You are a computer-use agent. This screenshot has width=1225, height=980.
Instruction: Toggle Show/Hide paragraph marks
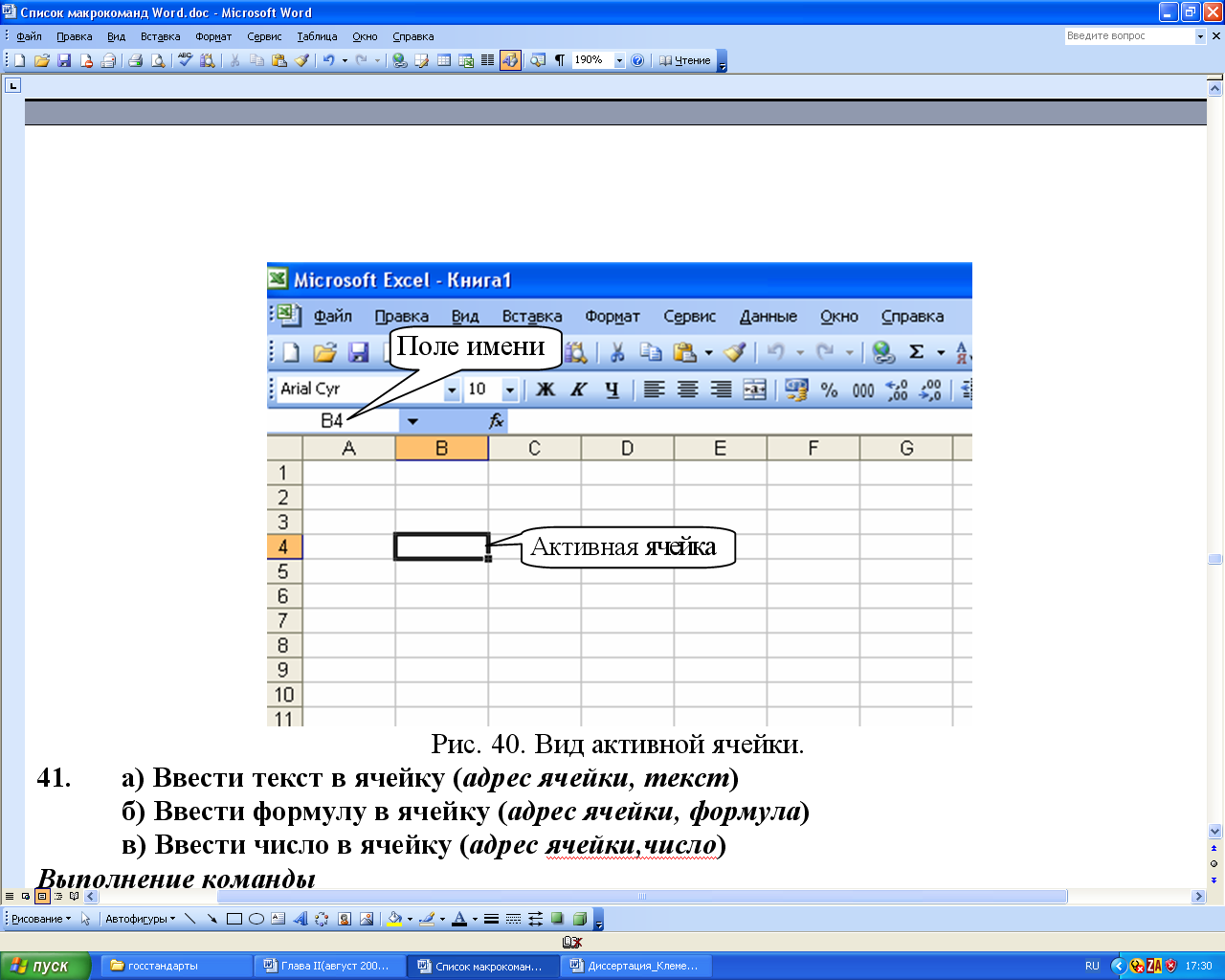[559, 60]
